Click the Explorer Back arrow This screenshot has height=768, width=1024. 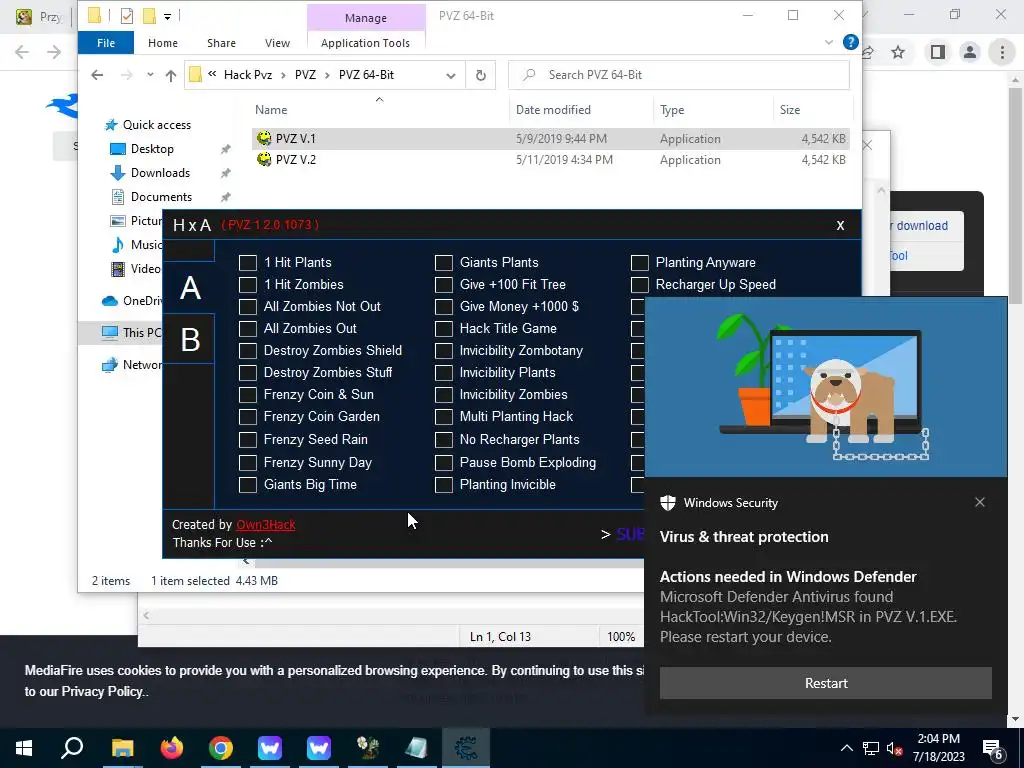(x=97, y=75)
